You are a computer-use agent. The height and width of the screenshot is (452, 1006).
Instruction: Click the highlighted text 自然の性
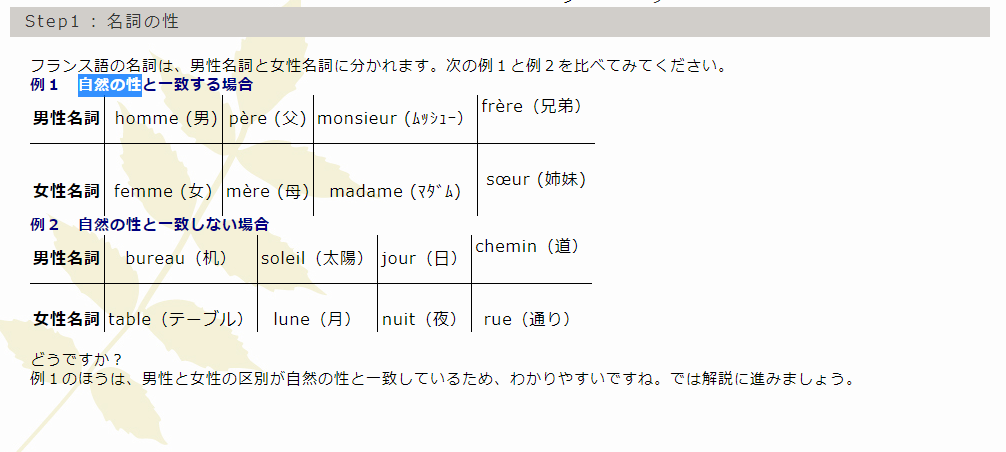[110, 85]
